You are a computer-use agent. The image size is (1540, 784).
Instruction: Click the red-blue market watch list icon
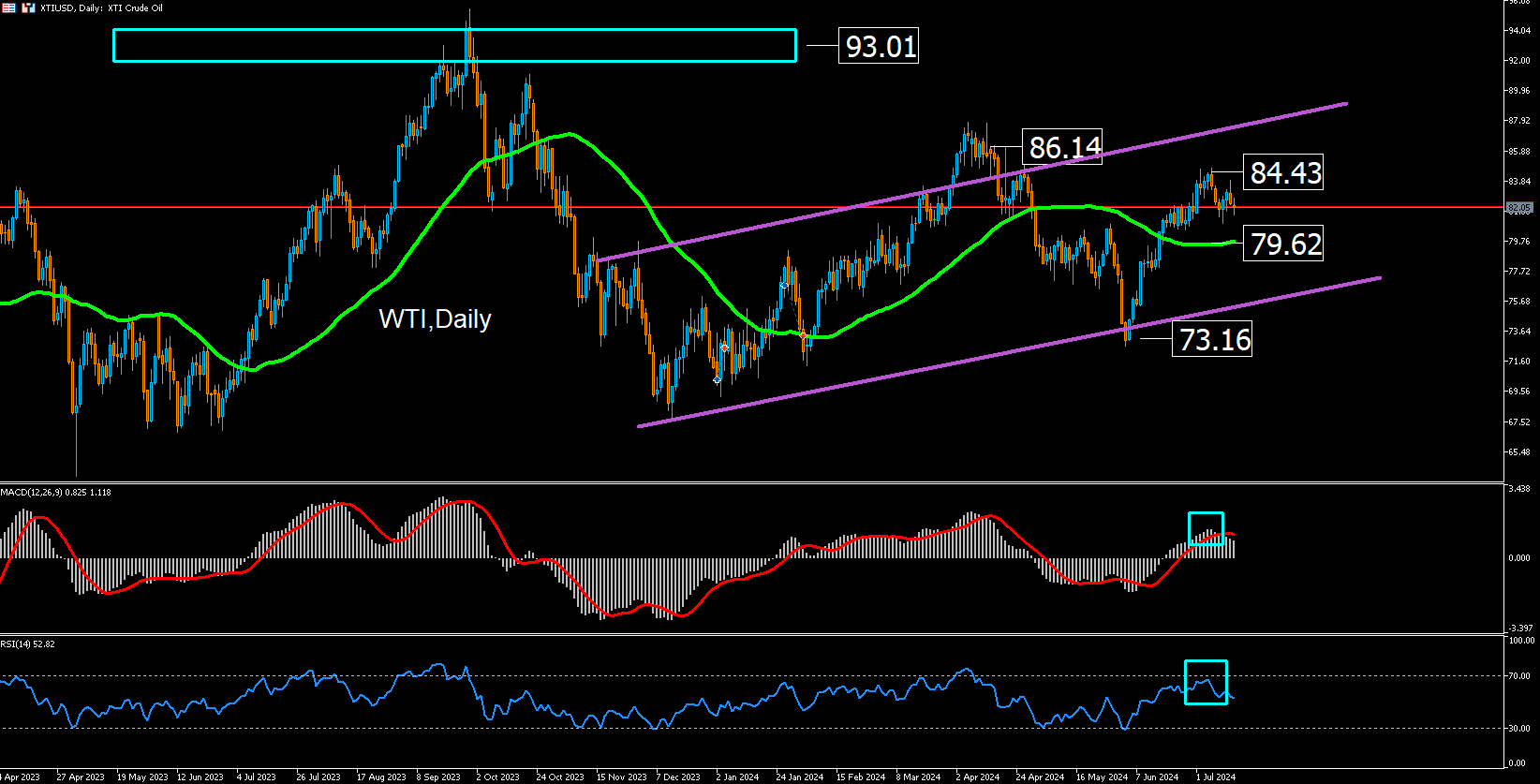(x=8, y=7)
